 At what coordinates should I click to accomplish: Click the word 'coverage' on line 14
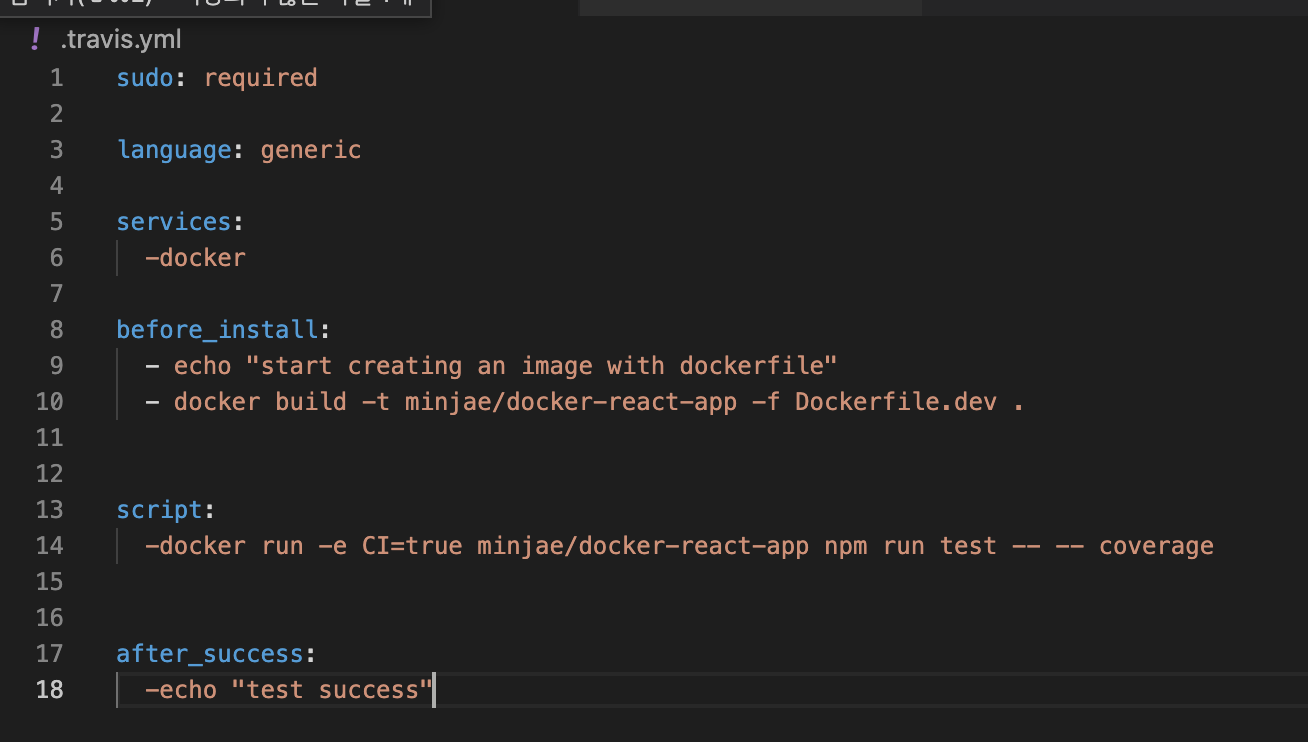click(1156, 546)
